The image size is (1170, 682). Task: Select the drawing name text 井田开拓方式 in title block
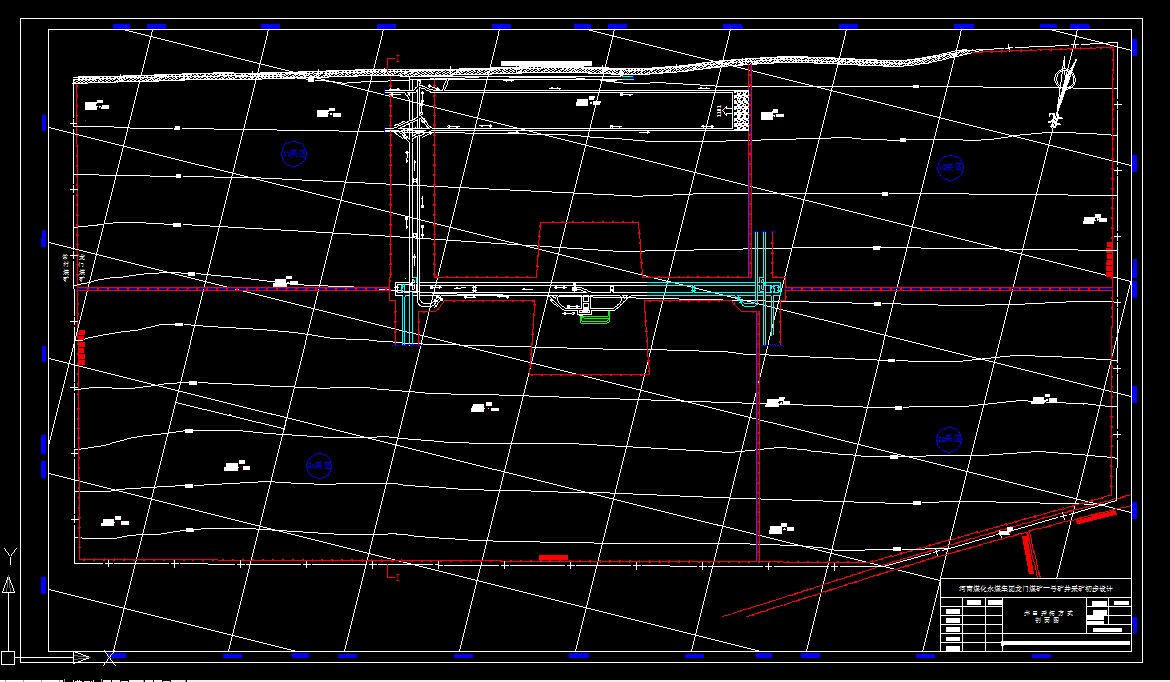pos(1048,613)
